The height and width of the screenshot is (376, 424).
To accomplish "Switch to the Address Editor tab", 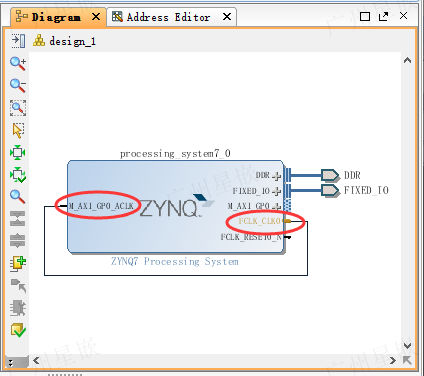I will click(168, 17).
